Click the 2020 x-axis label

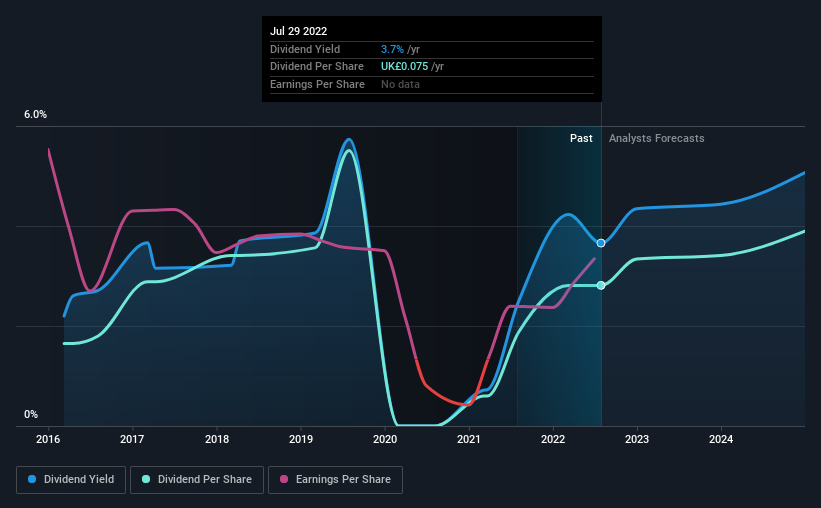385,439
